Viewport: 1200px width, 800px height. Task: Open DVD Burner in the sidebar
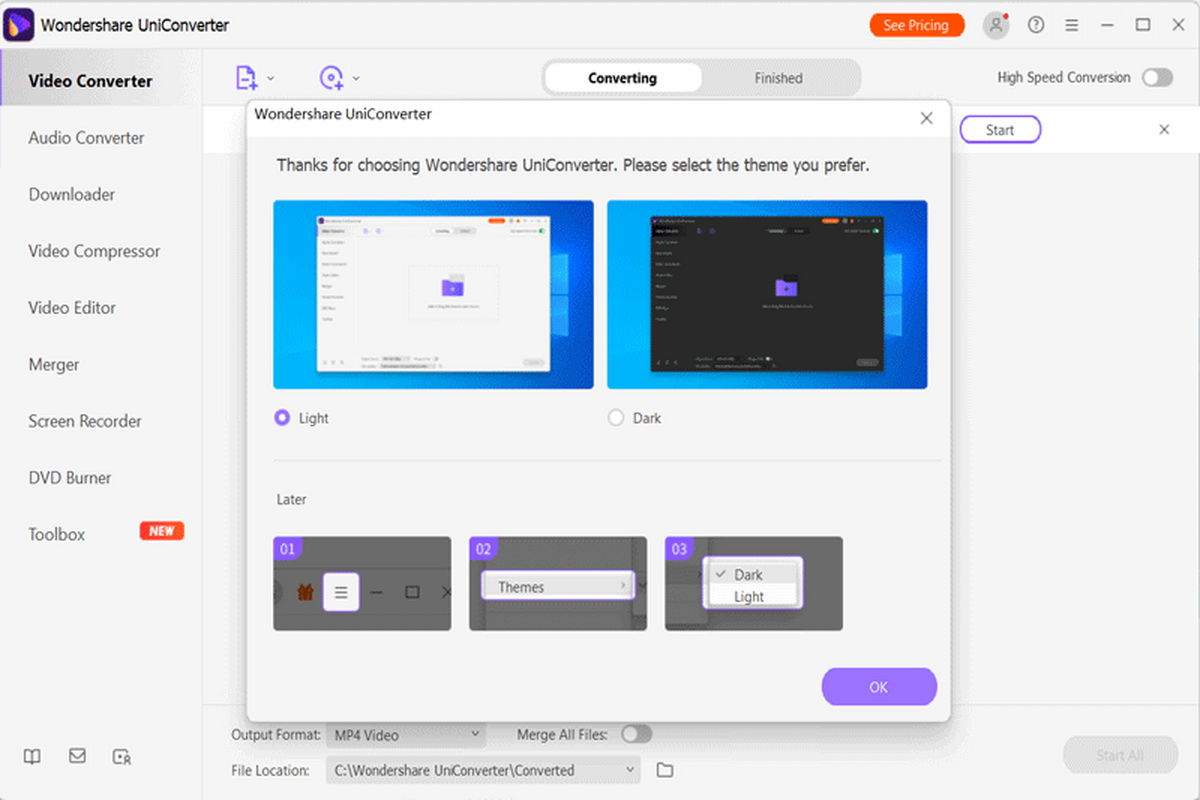coord(70,478)
